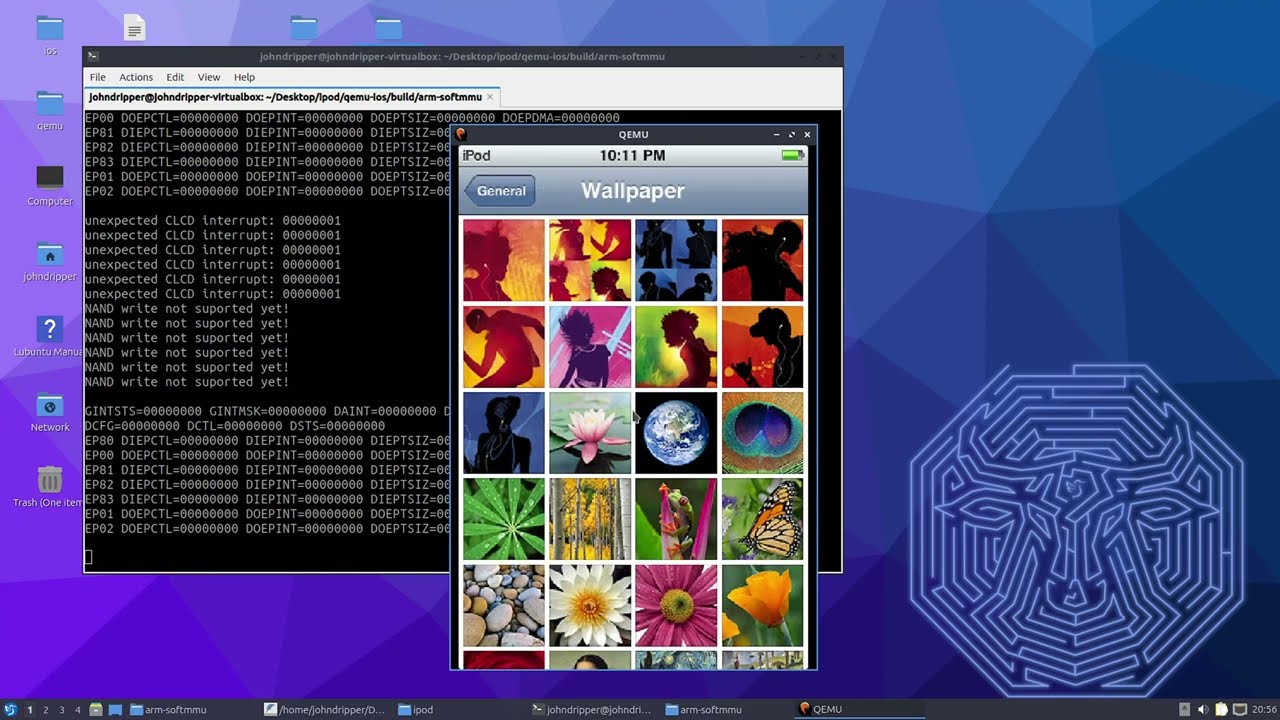Click the iPod carrier label

[477, 155]
